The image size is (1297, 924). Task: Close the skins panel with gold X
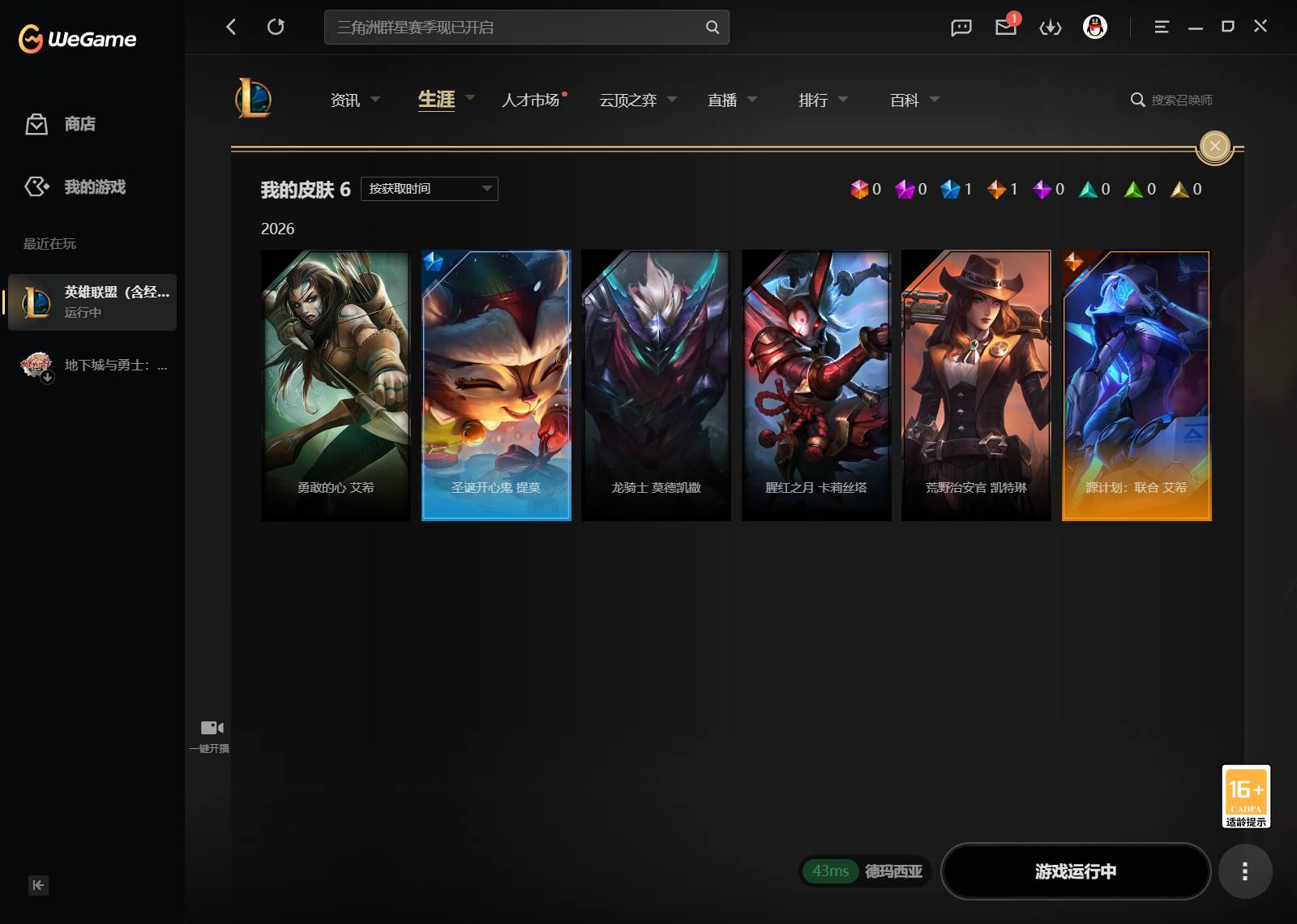point(1214,146)
